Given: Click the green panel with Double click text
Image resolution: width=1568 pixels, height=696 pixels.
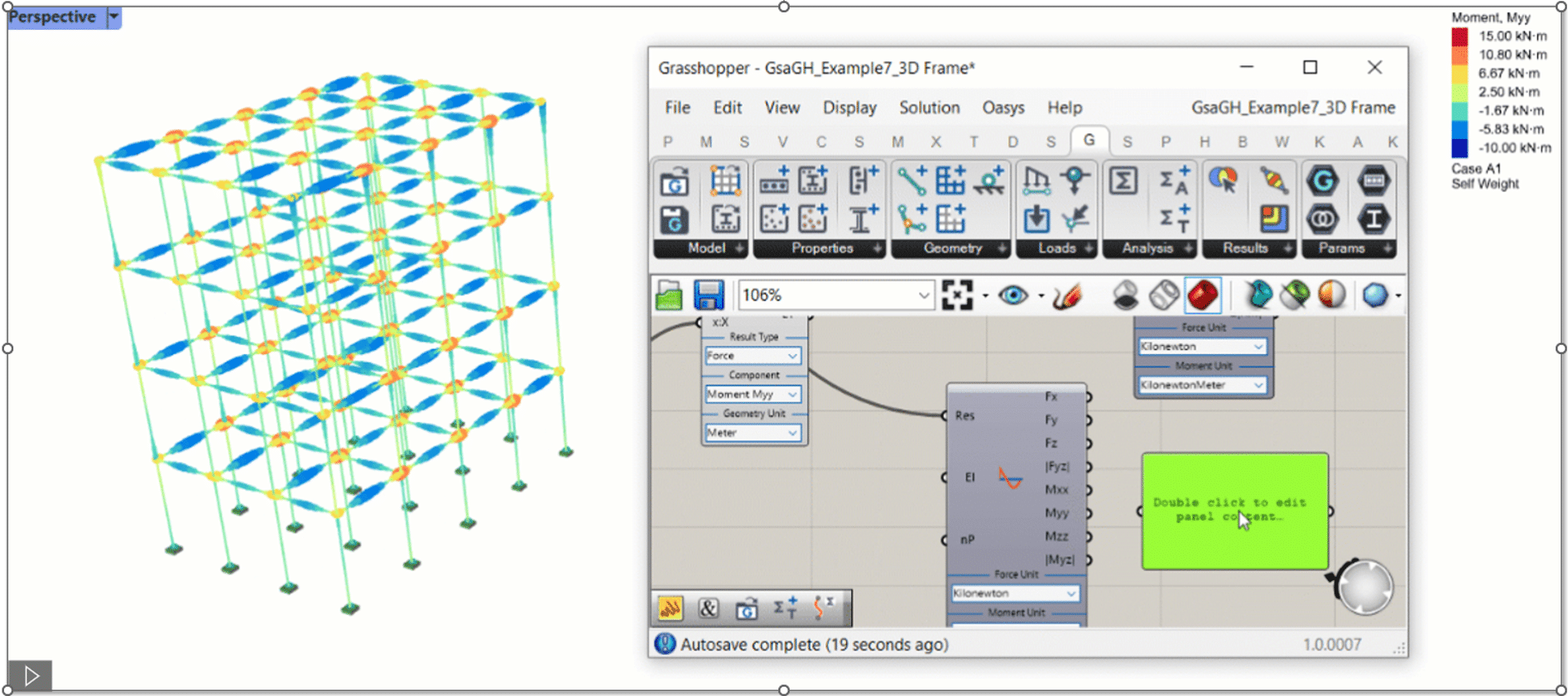Looking at the screenshot, I should pos(1234,511).
